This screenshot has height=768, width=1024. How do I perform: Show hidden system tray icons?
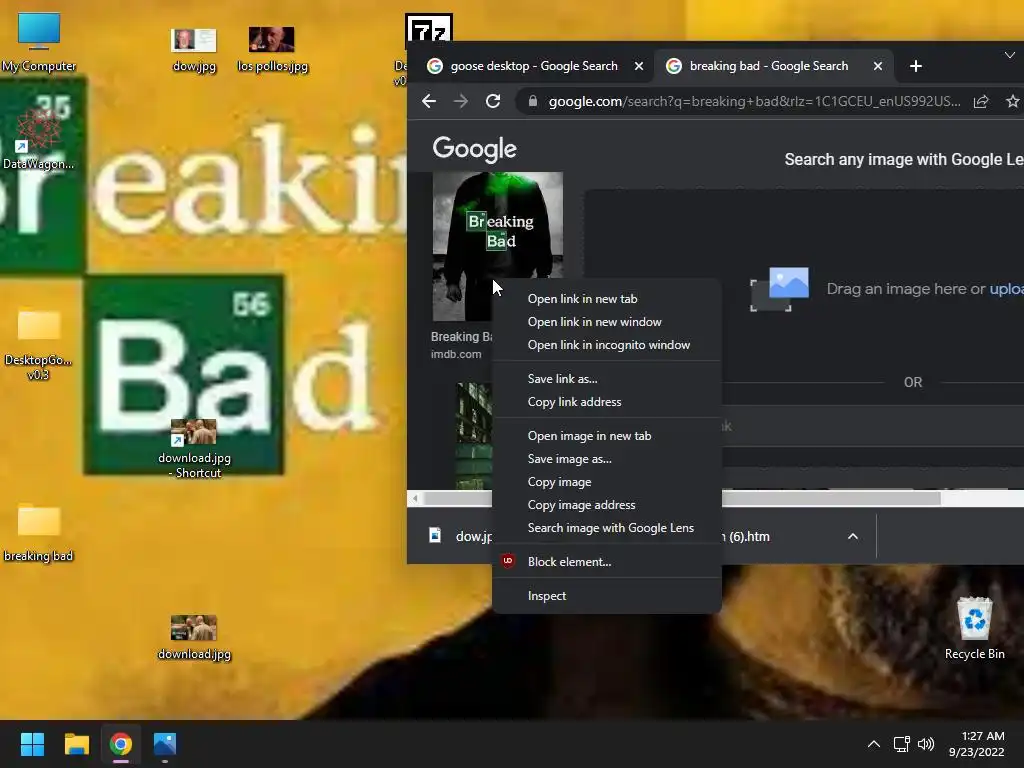(873, 744)
